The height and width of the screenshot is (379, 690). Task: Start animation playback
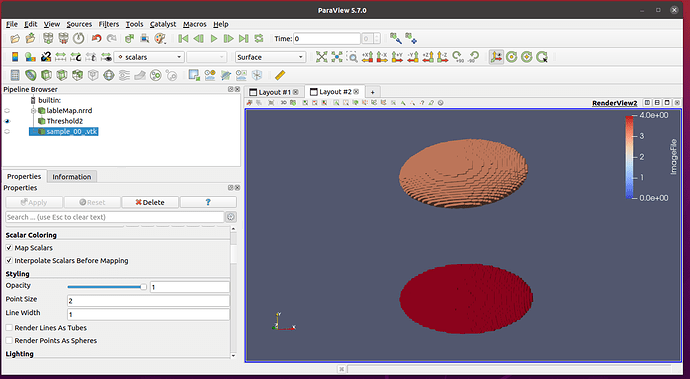[x=214, y=39]
